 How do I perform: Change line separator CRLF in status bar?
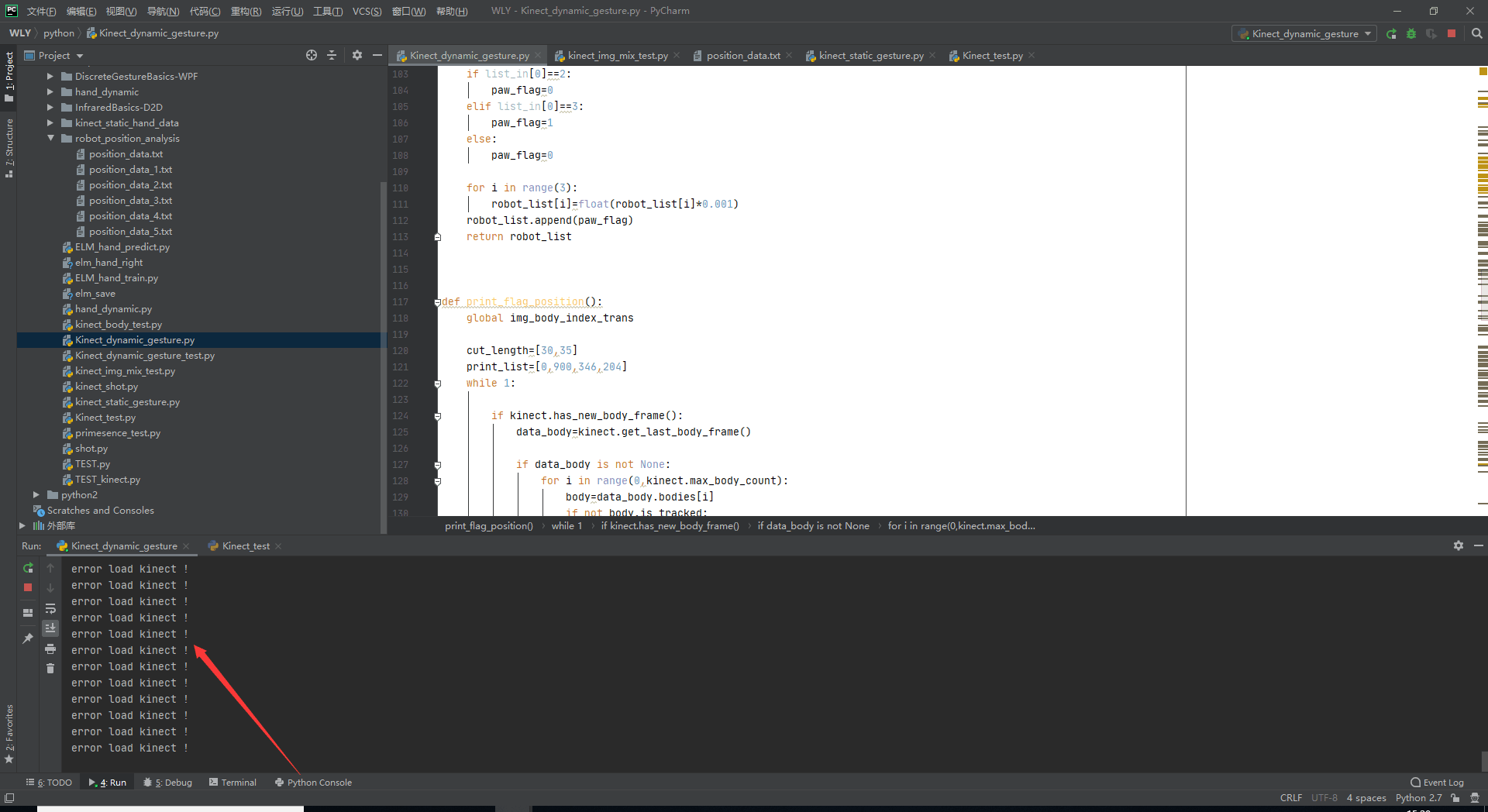click(x=1291, y=798)
